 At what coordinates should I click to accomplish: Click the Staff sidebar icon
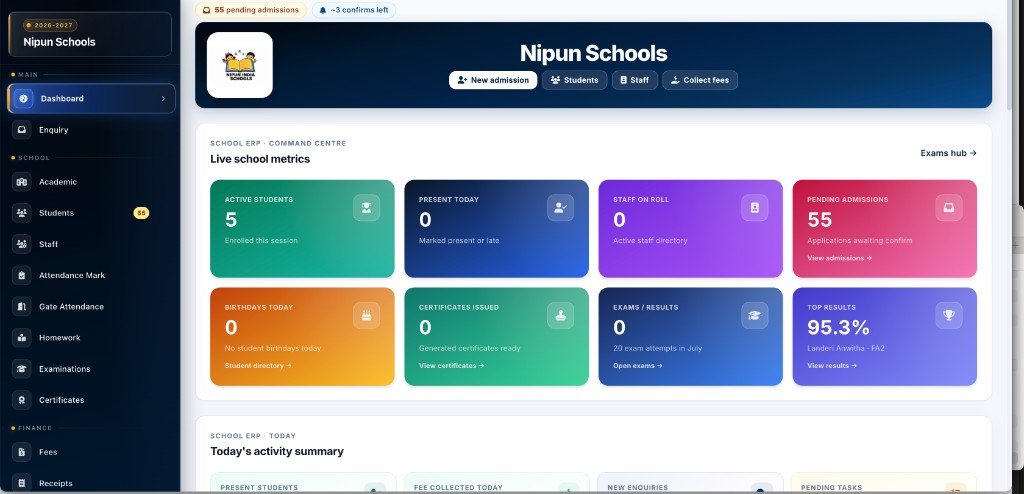coord(22,244)
